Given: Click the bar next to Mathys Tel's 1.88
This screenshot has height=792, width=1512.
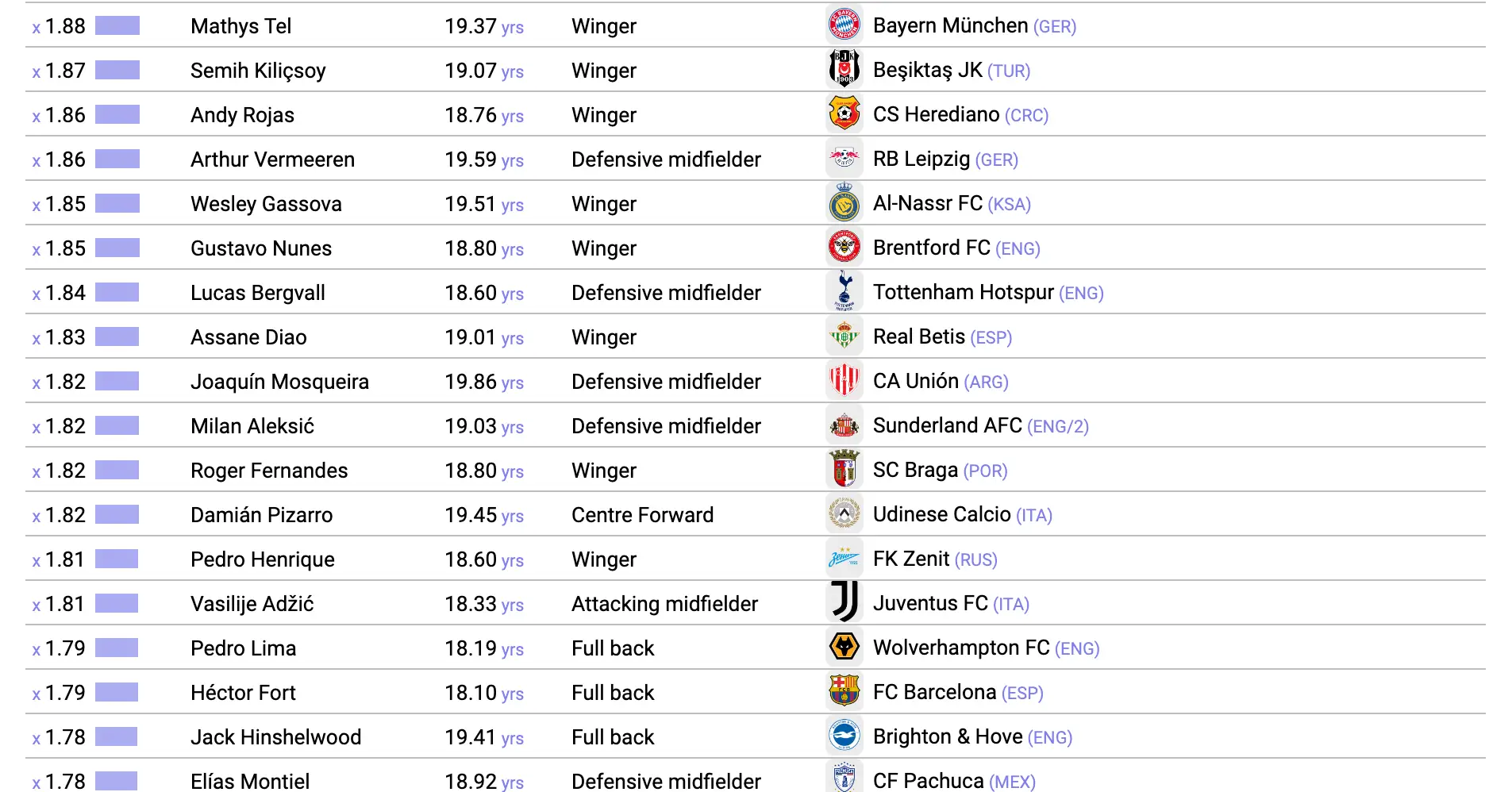Looking at the screenshot, I should 117,26.
